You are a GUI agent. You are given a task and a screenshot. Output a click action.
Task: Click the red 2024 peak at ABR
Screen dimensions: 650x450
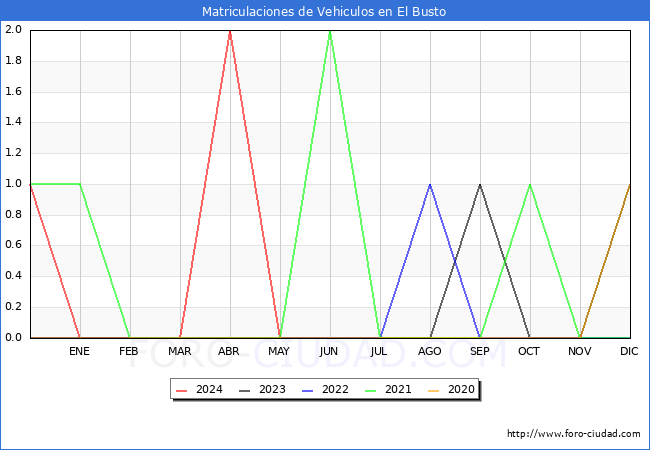(230, 31)
